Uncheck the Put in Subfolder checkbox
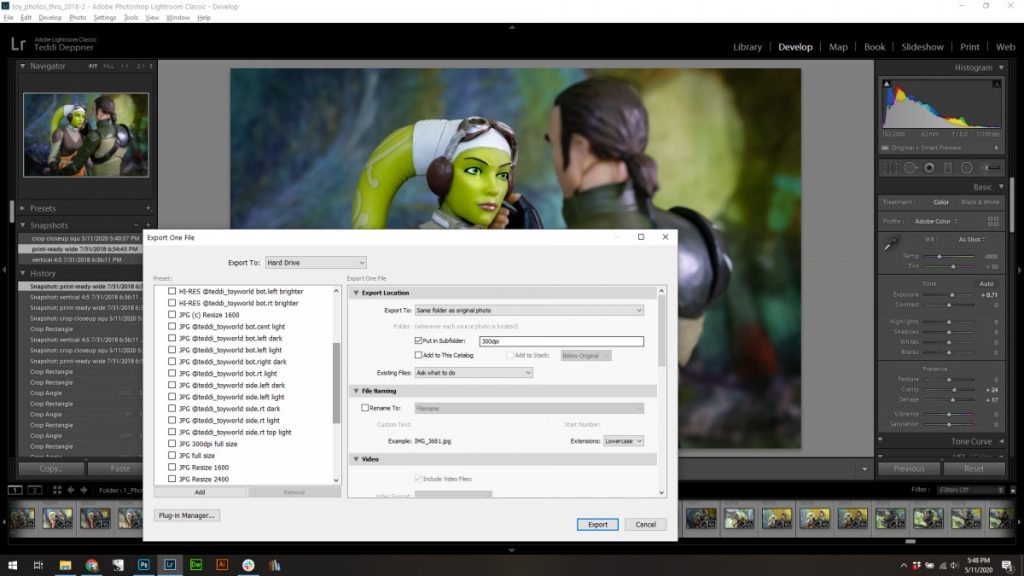 [x=418, y=341]
